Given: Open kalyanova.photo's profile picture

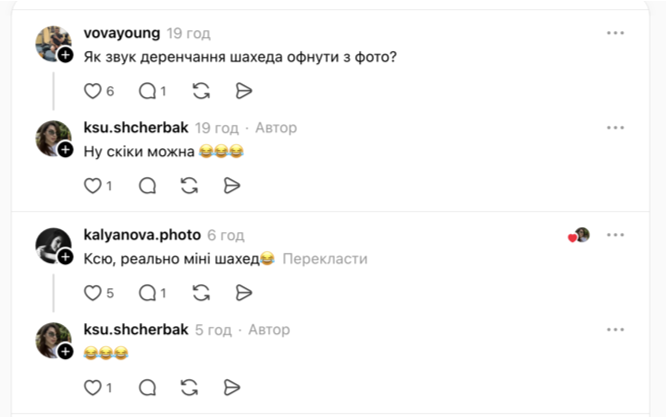Looking at the screenshot, I should click(x=52, y=244).
